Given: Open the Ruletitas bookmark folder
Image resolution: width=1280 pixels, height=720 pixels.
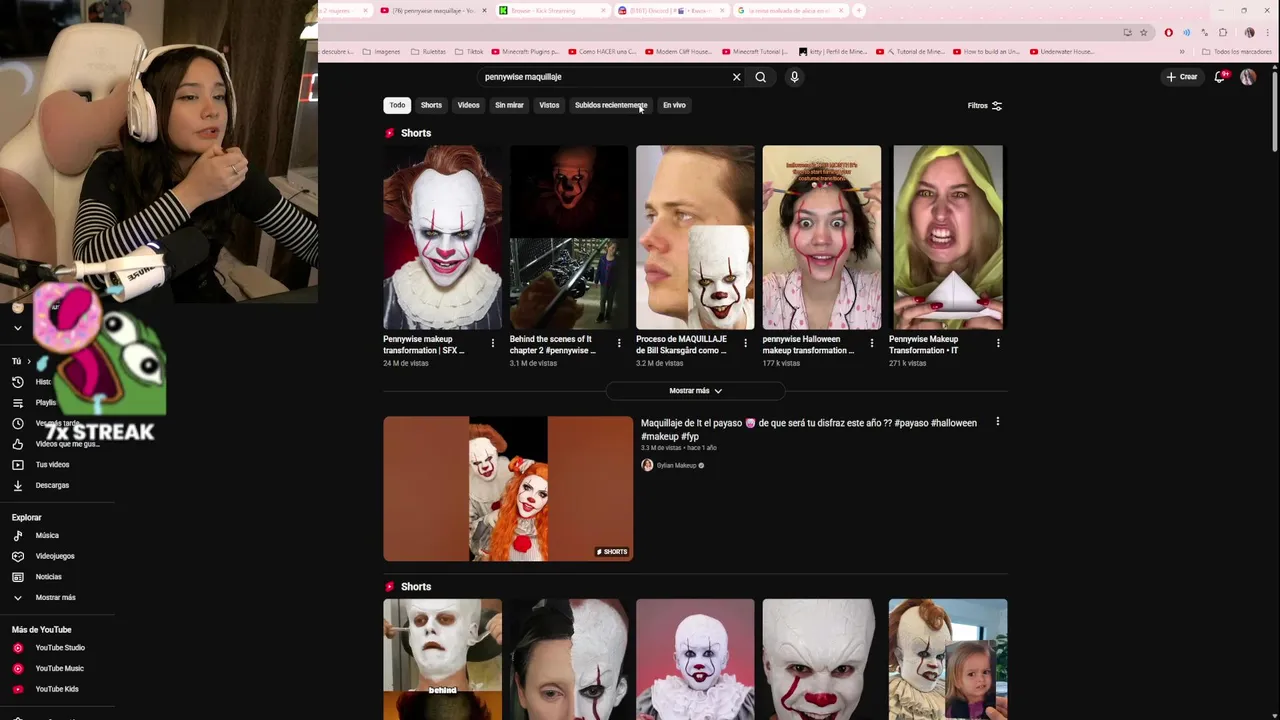Looking at the screenshot, I should click(428, 51).
